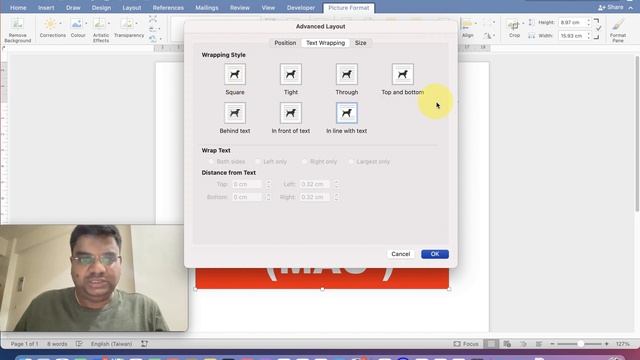This screenshot has width=640, height=360.
Task: Click the Top distance input field
Action: point(247,184)
